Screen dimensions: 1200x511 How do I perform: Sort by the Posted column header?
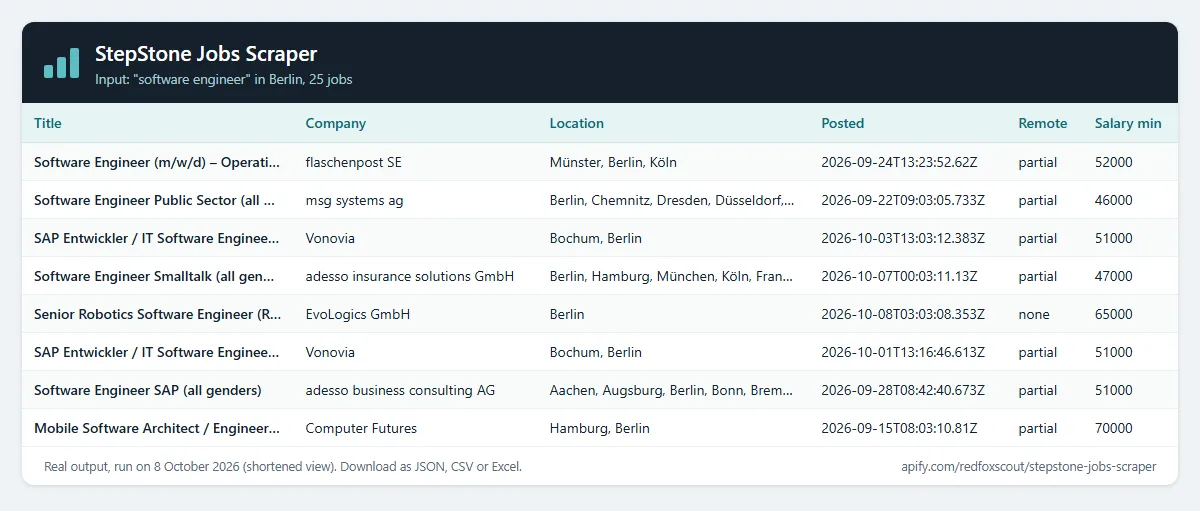[x=843, y=123]
